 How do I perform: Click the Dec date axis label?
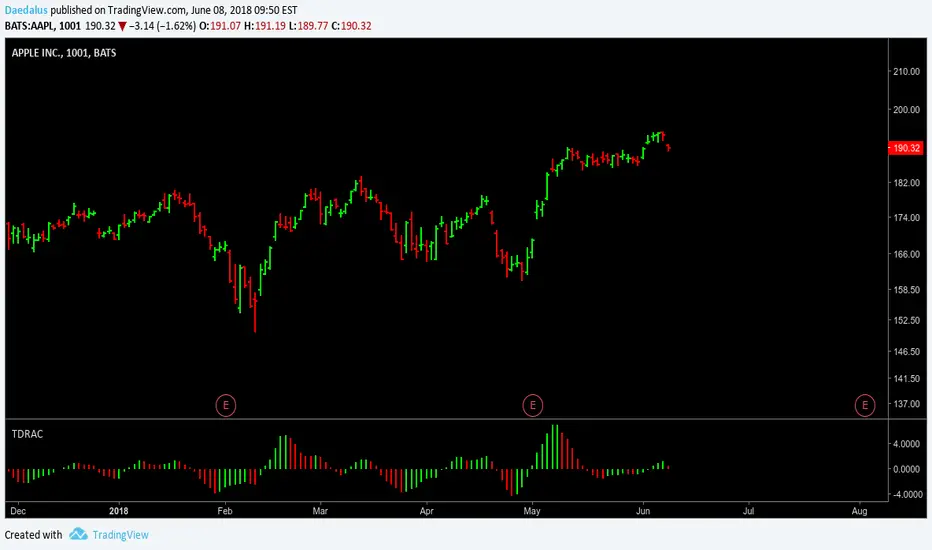[x=18, y=511]
